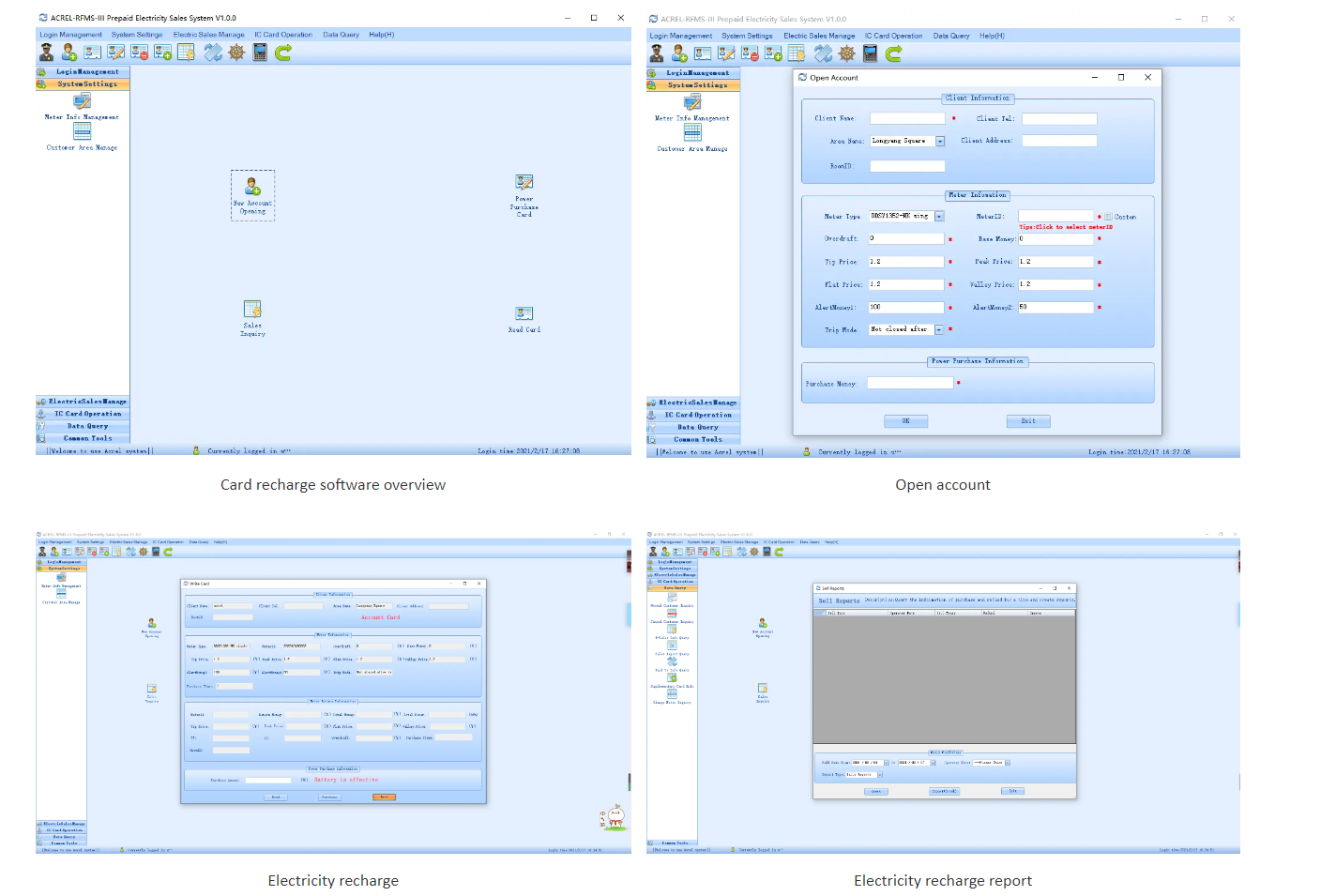The width and height of the screenshot is (1336, 896).
Task: Click calculator toolbar icon in overview window
Action: pos(260,53)
